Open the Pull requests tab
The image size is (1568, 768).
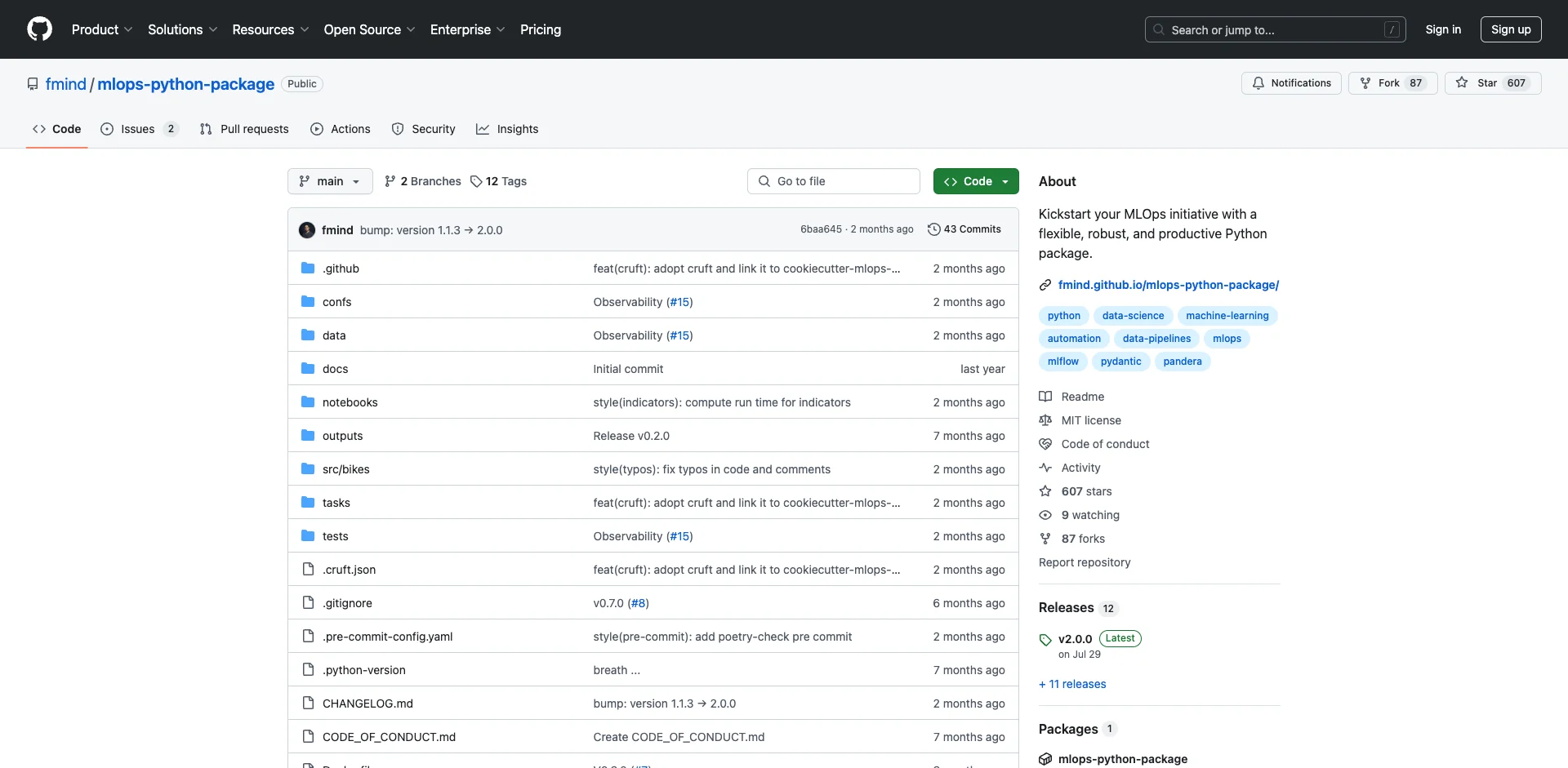coord(244,129)
